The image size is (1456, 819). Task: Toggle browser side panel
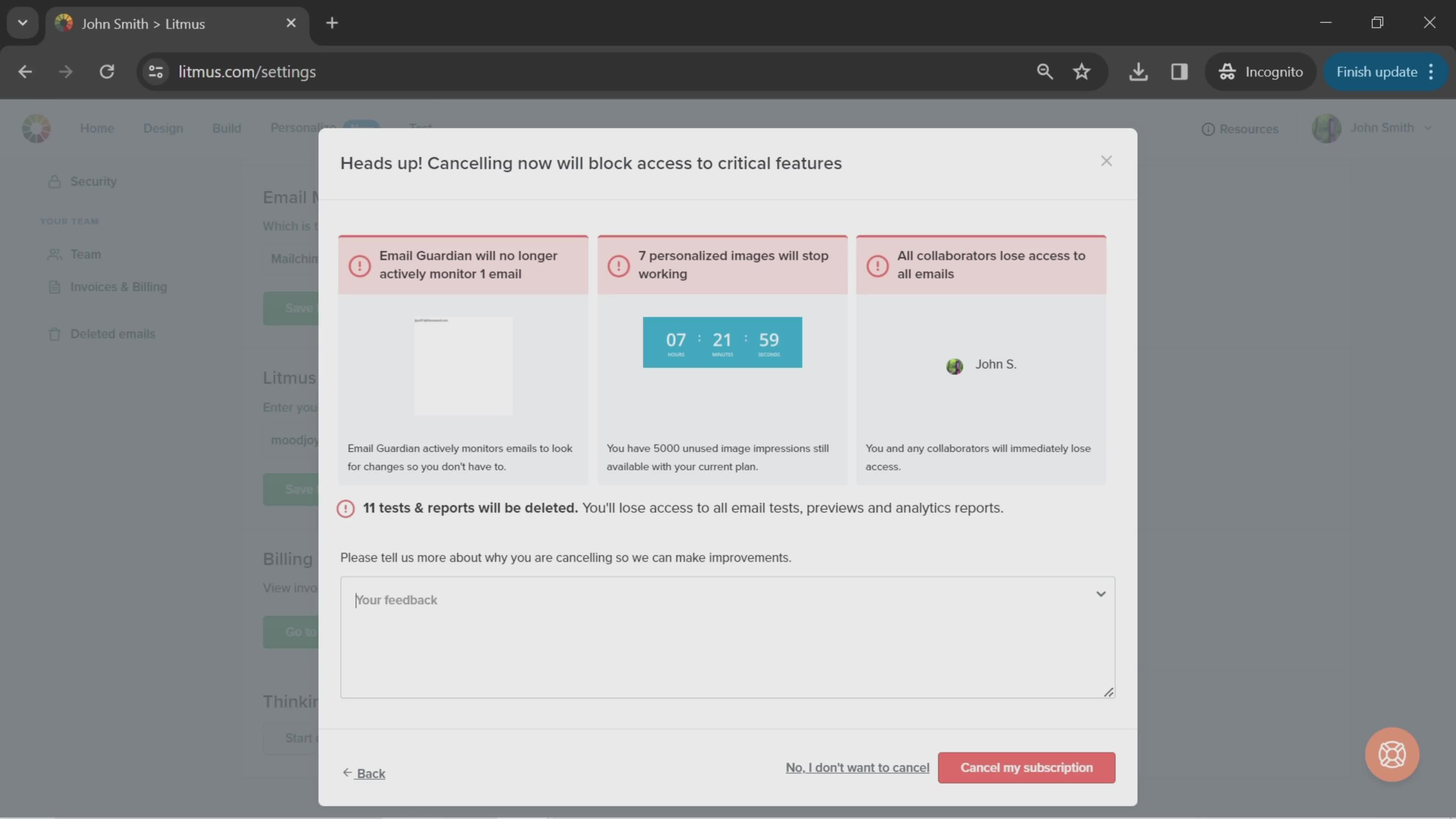pyautogui.click(x=1179, y=72)
